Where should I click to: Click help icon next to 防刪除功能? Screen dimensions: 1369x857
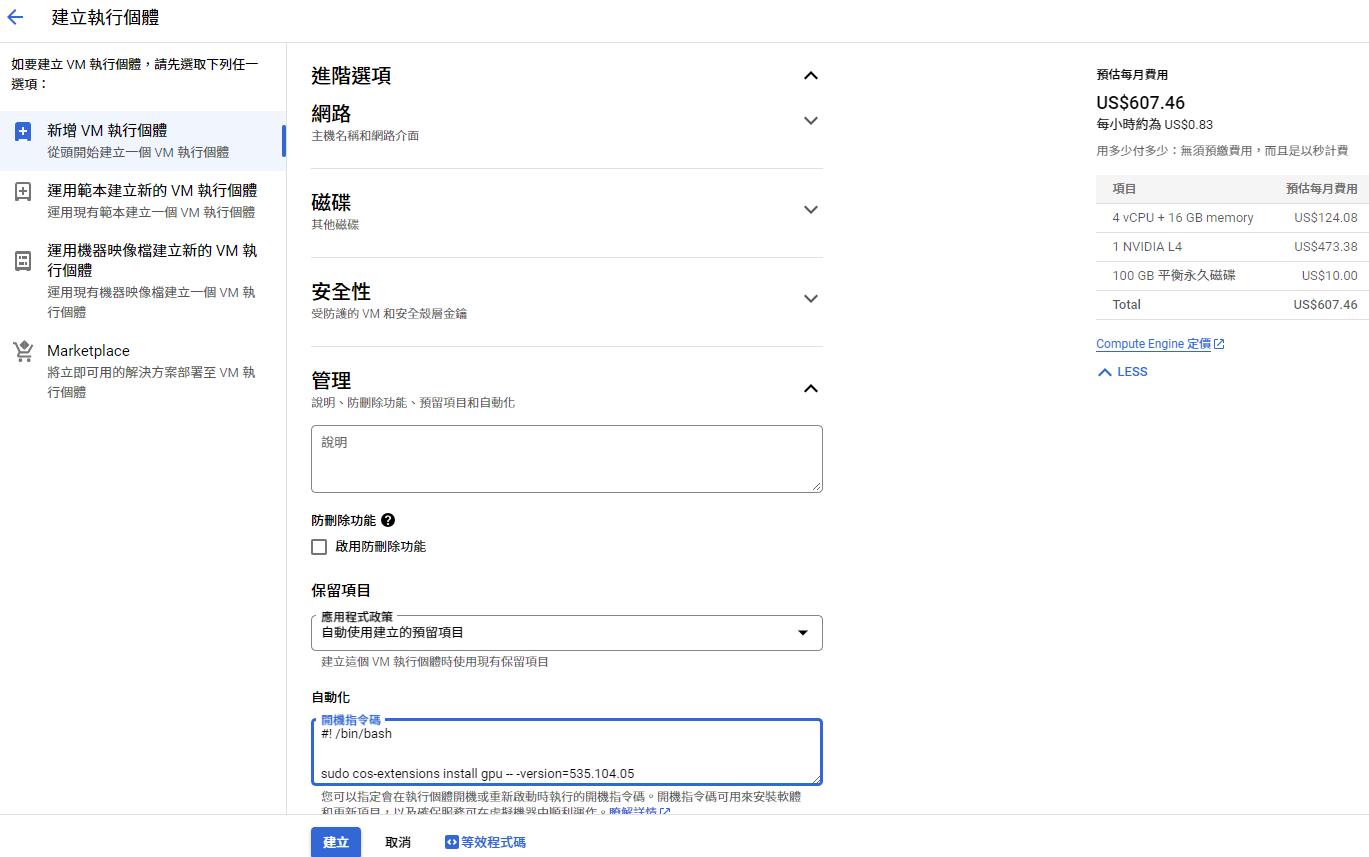click(388, 520)
